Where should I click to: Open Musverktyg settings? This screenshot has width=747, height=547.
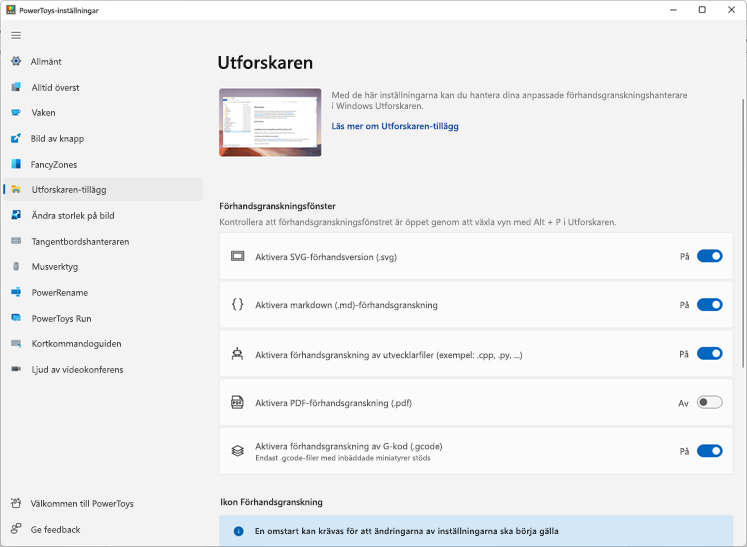[103, 267]
